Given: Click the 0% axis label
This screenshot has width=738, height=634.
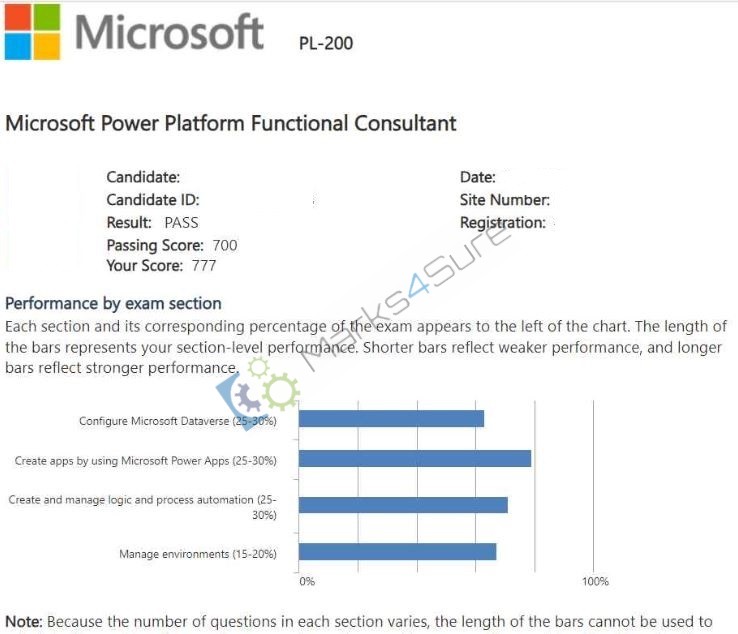Looking at the screenshot, I should (x=307, y=581).
